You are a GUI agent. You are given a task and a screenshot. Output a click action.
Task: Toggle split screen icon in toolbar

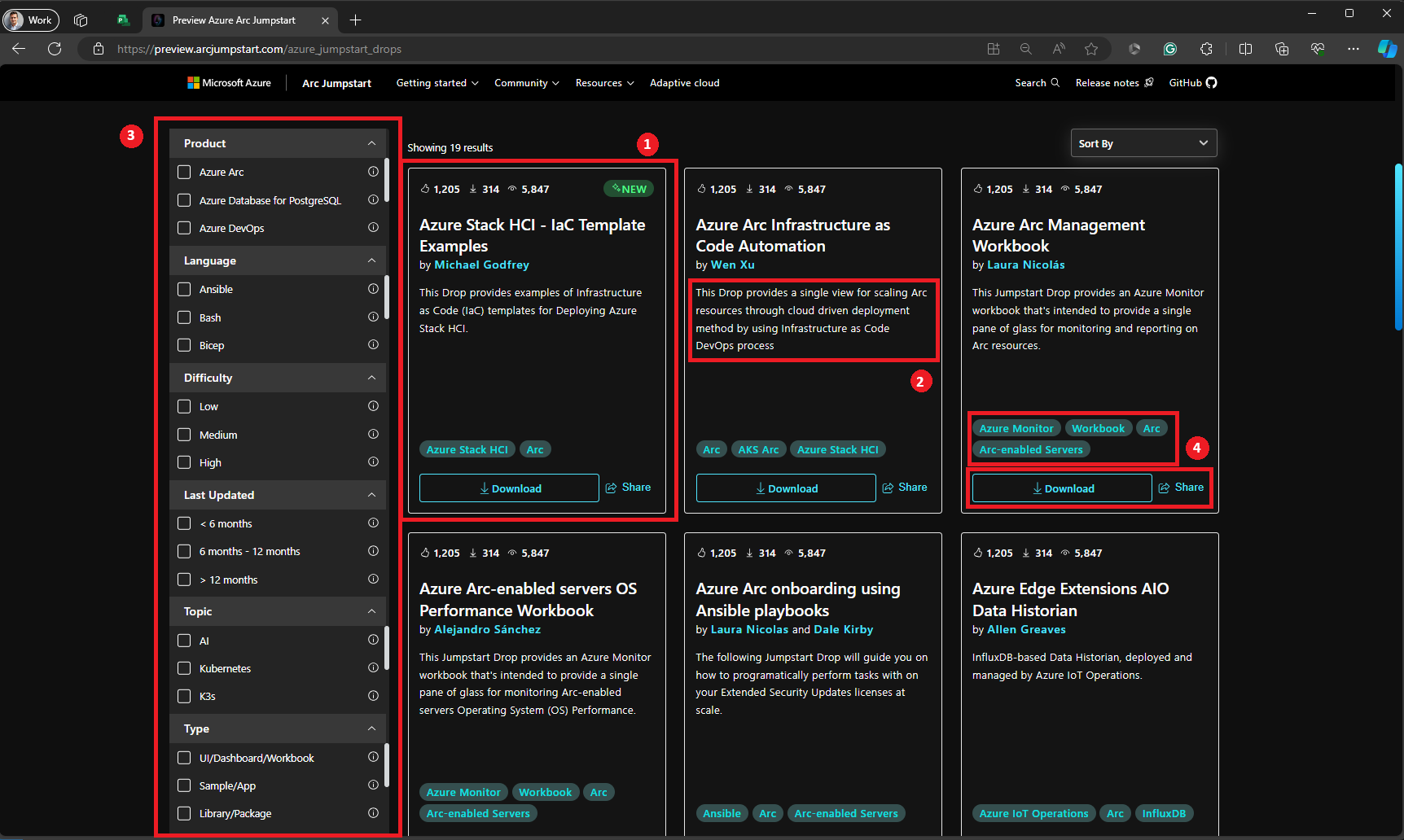pyautogui.click(x=1245, y=49)
